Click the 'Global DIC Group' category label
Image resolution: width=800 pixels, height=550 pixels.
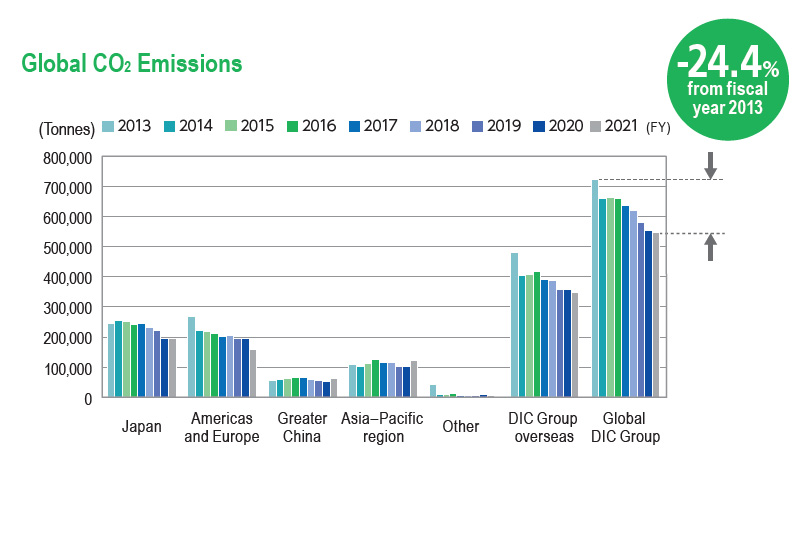[625, 428]
